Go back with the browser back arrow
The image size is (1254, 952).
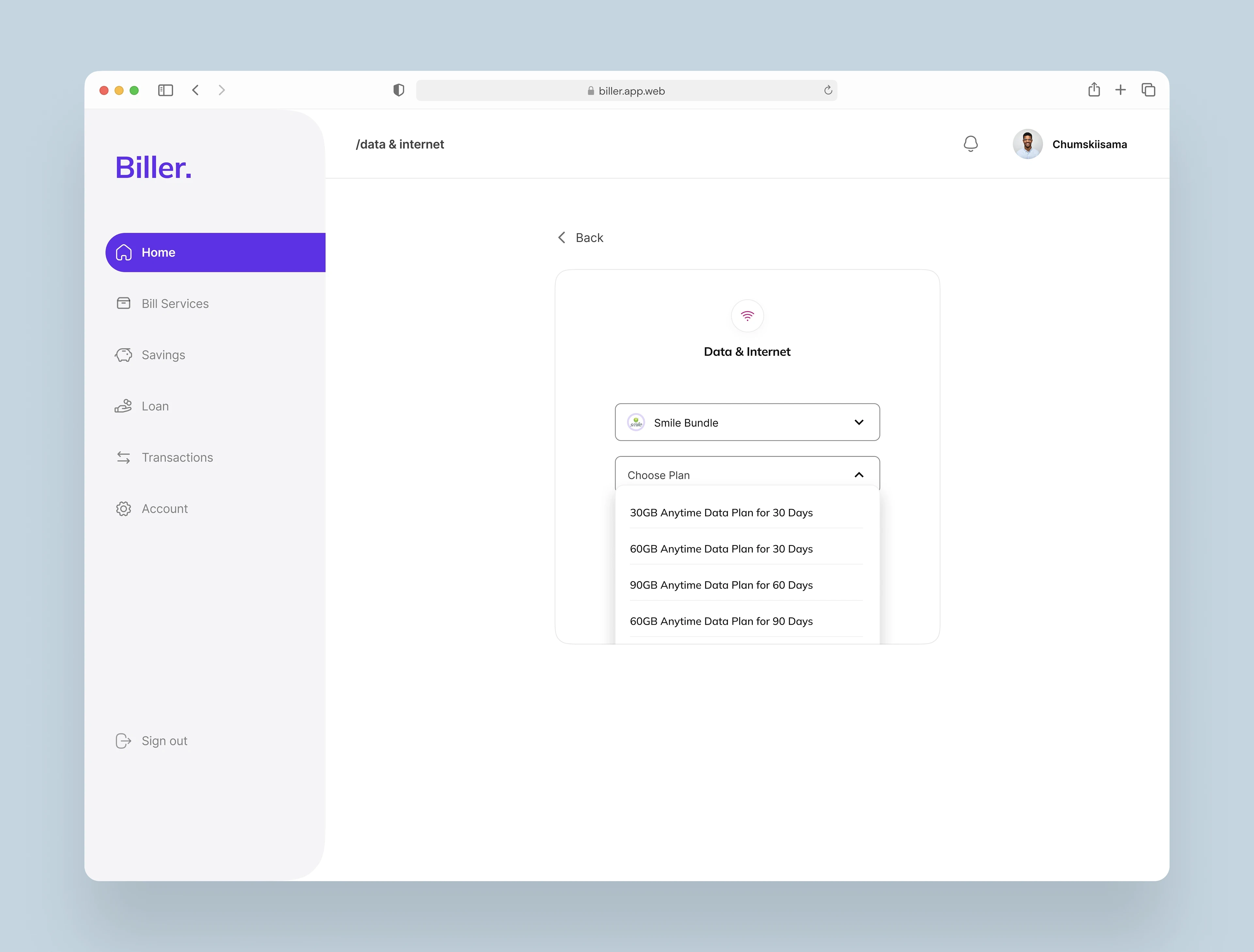tap(196, 90)
